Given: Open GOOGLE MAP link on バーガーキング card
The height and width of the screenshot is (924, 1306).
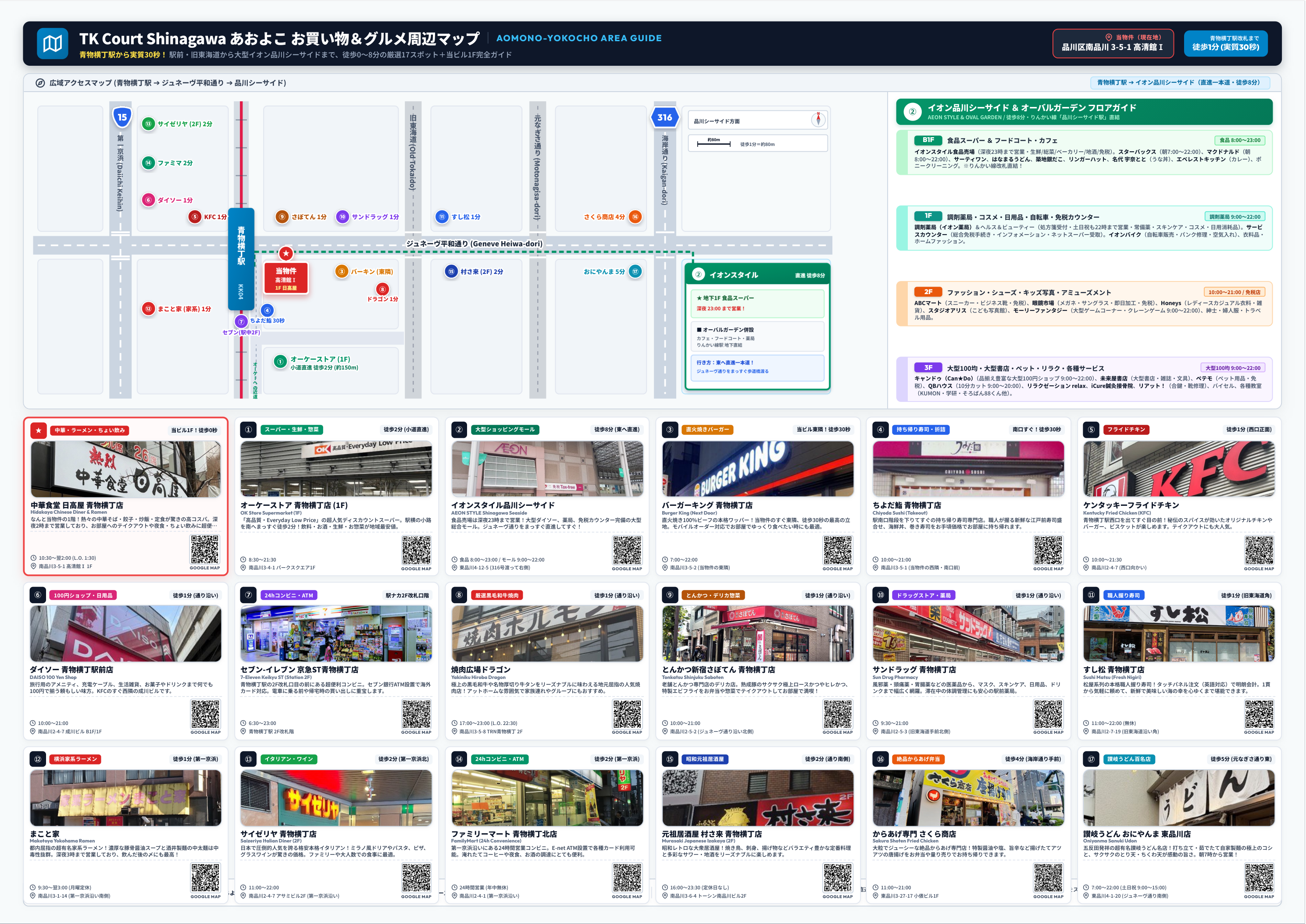Looking at the screenshot, I should (x=838, y=569).
